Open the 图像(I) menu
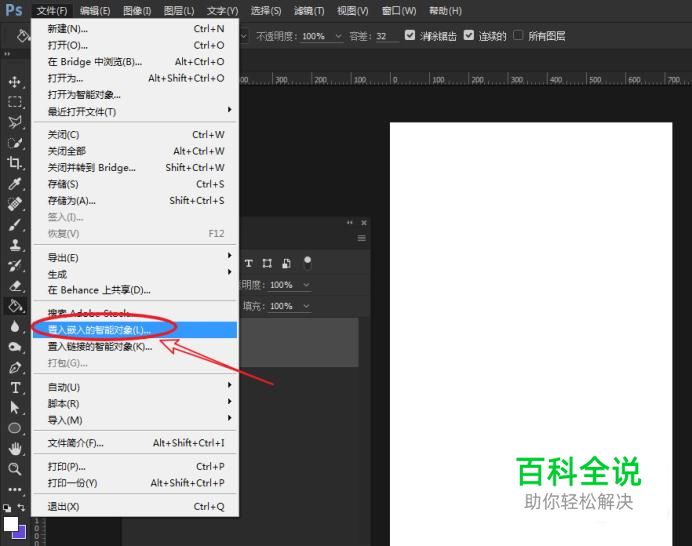This screenshot has width=692, height=546. [x=137, y=11]
